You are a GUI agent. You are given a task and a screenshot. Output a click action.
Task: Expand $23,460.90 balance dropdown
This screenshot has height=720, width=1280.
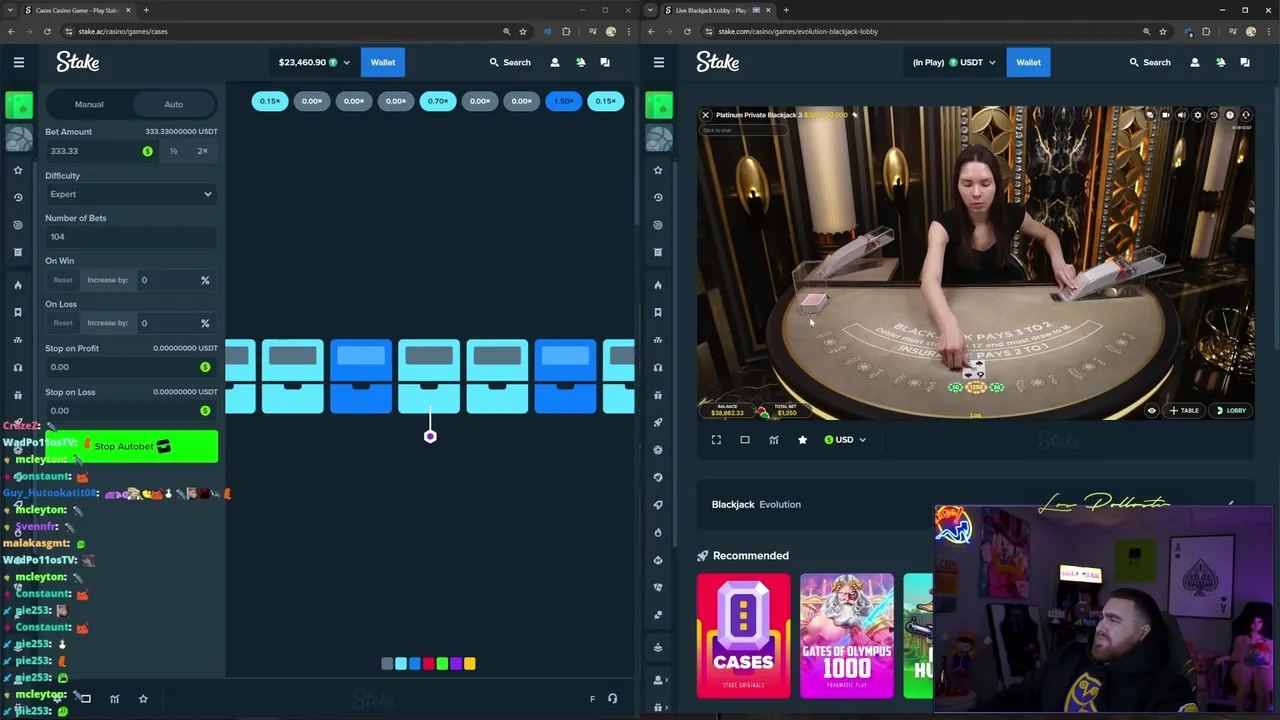tap(314, 62)
